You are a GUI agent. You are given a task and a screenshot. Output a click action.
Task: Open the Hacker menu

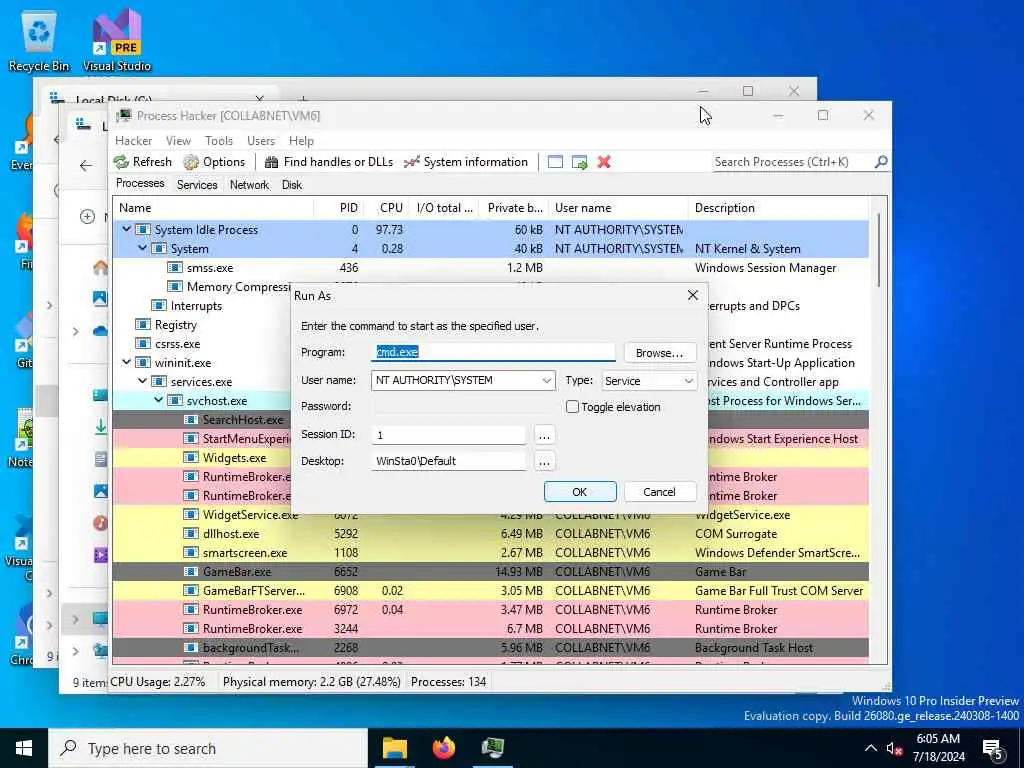133,140
